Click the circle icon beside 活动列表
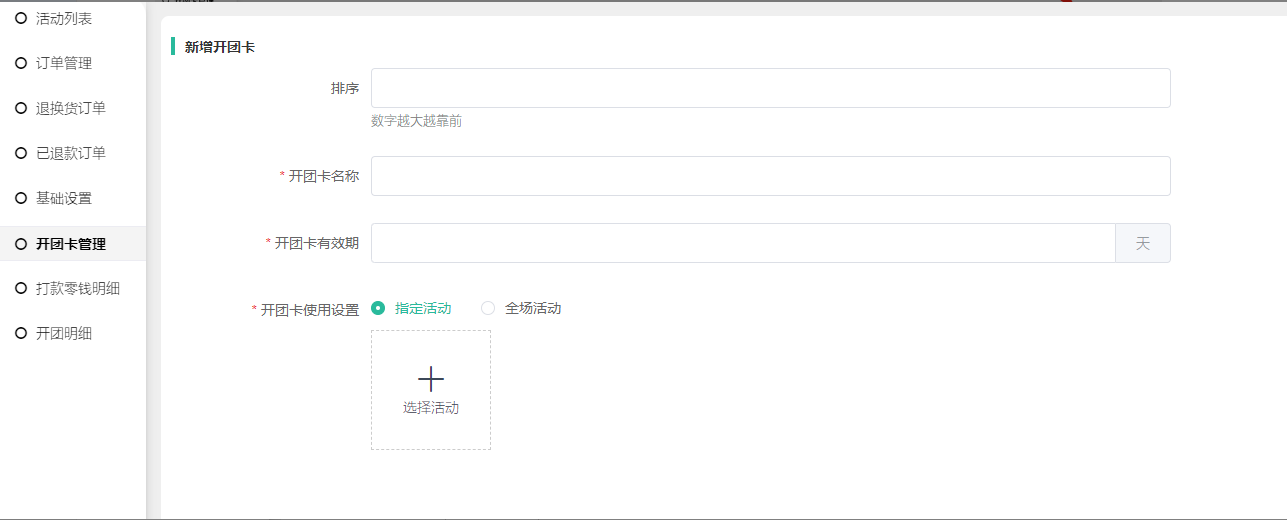The image size is (1287, 520). point(21,18)
